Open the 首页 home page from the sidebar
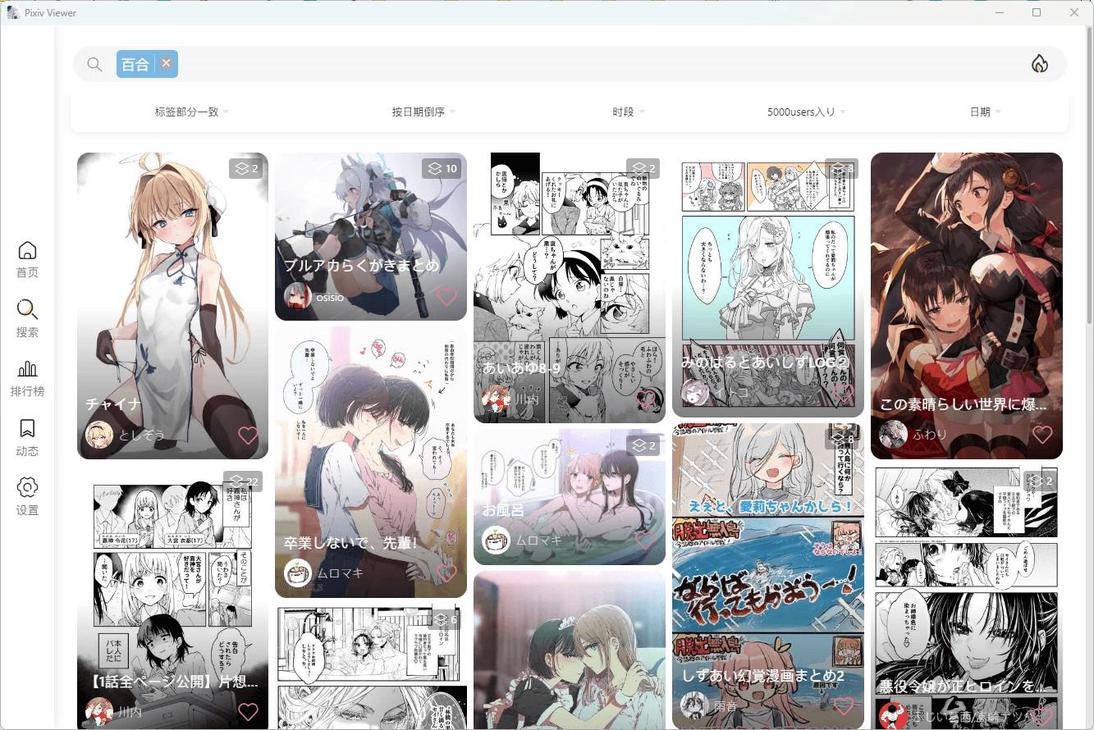Image resolution: width=1094 pixels, height=730 pixels. coord(26,258)
